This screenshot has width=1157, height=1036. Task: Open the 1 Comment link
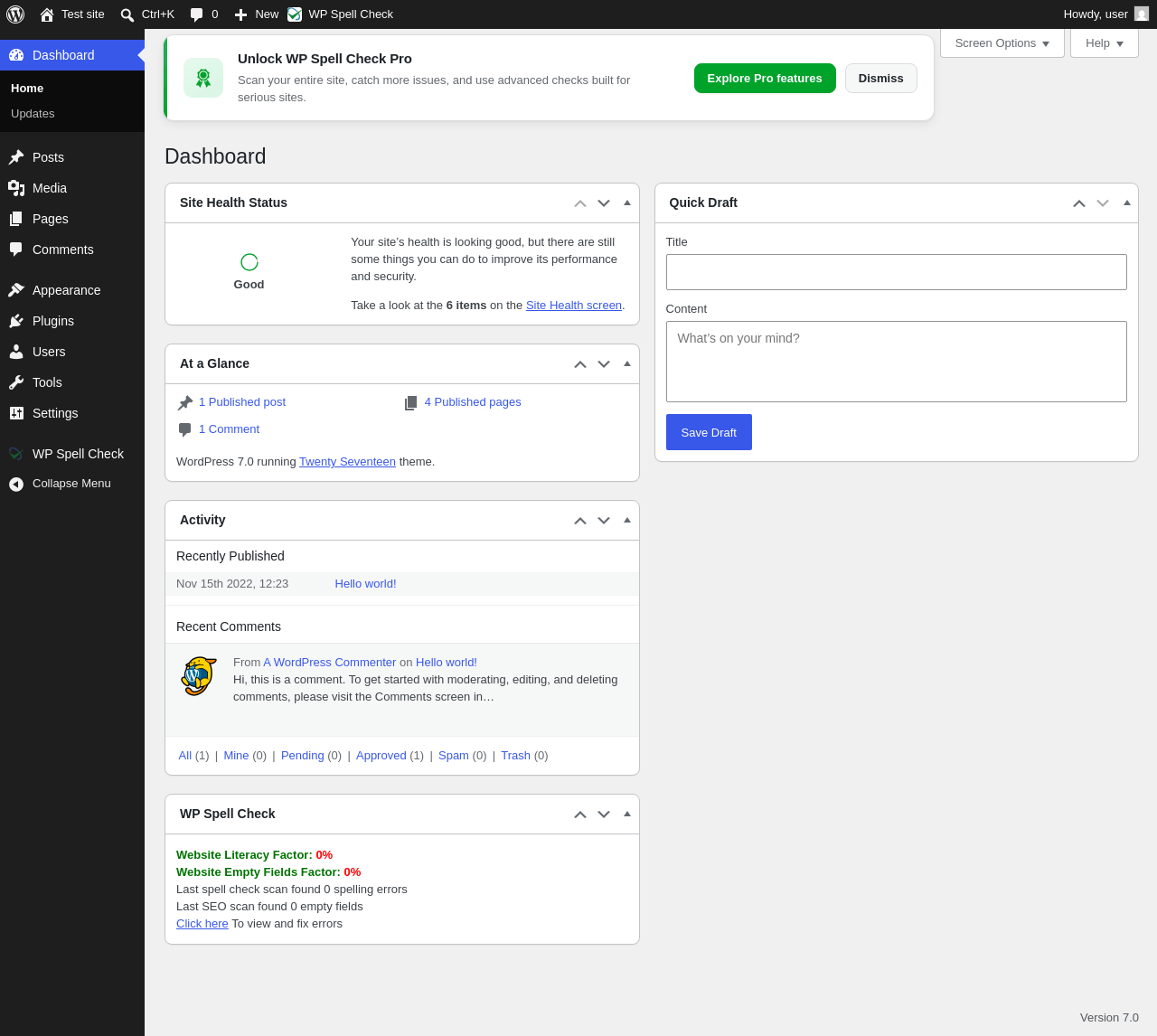[229, 429]
